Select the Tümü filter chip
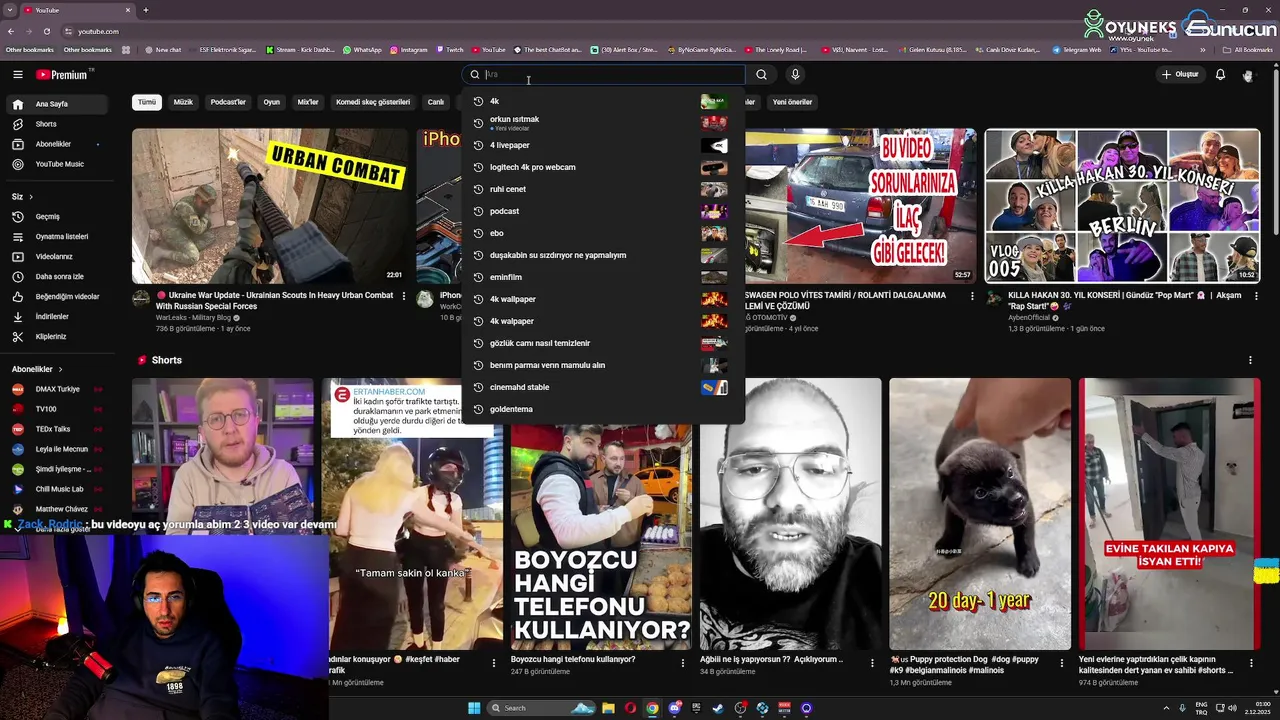Screen dimensions: 1280x720 pyautogui.click(x=147, y=102)
